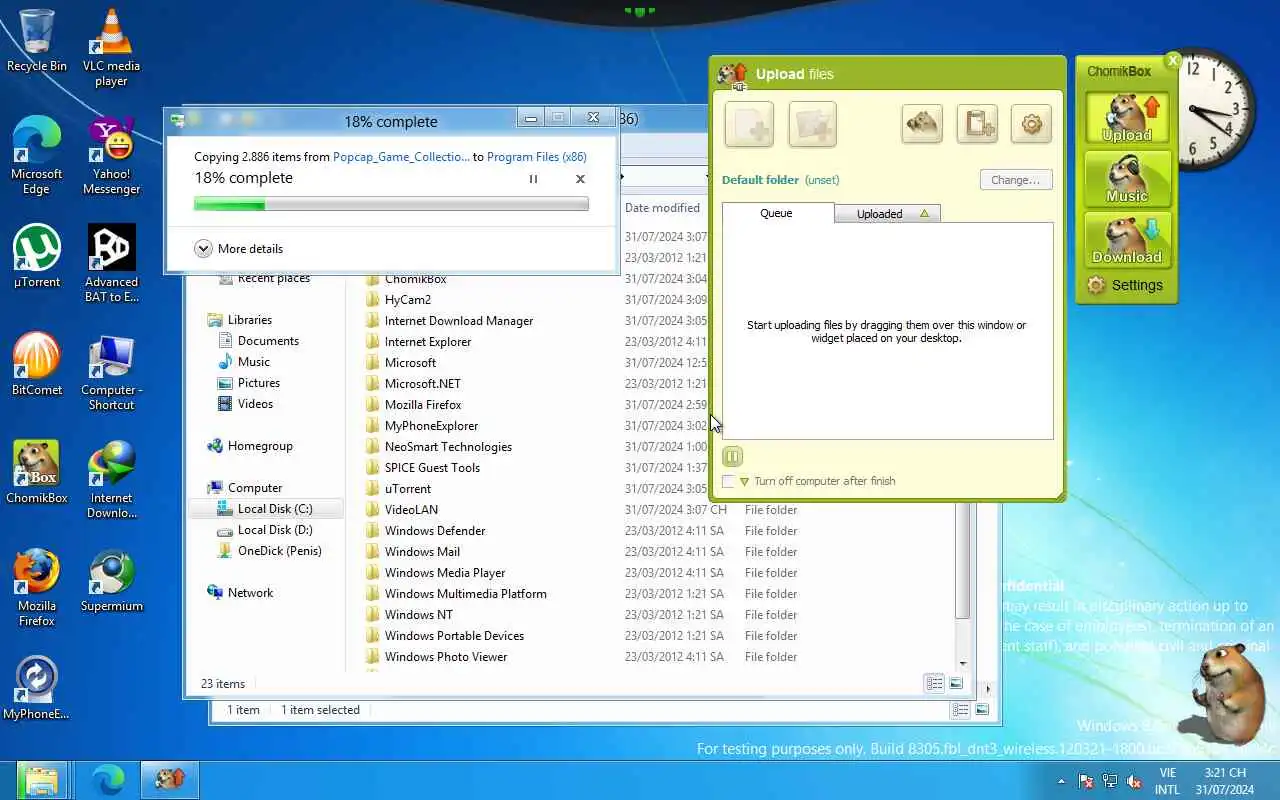Select the VideoLAN folder
This screenshot has height=800, width=1280.
(401, 510)
